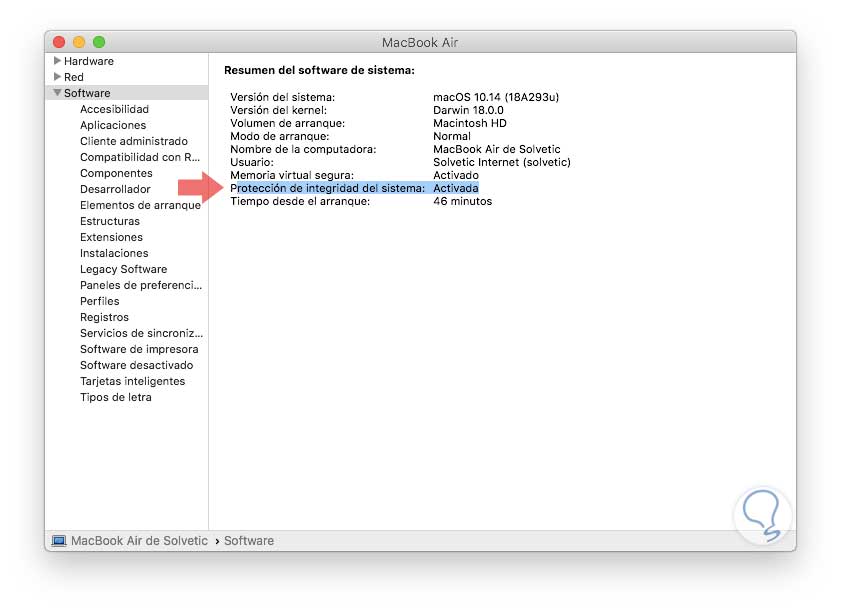This screenshot has width=841, height=610.
Task: Minimize window with the yellow button
Action: tap(79, 42)
